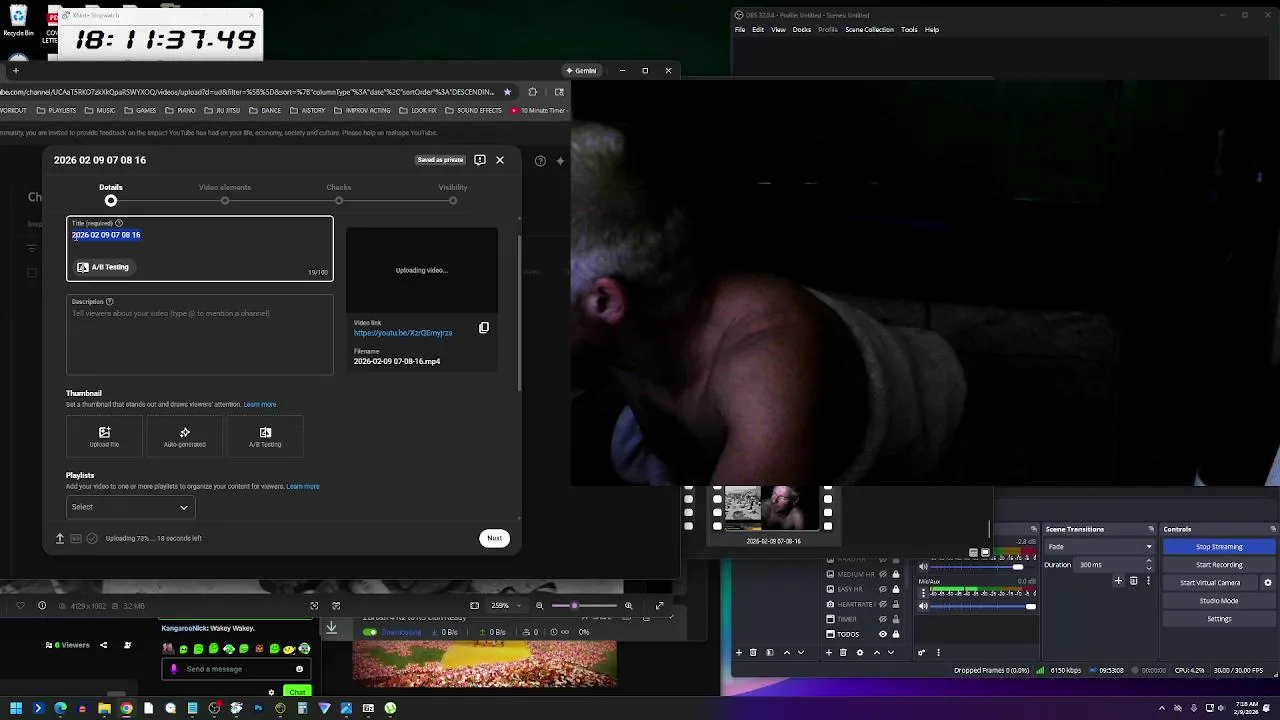Click the A/B Testing button under title
This screenshot has width=1280, height=720.
[x=103, y=267]
